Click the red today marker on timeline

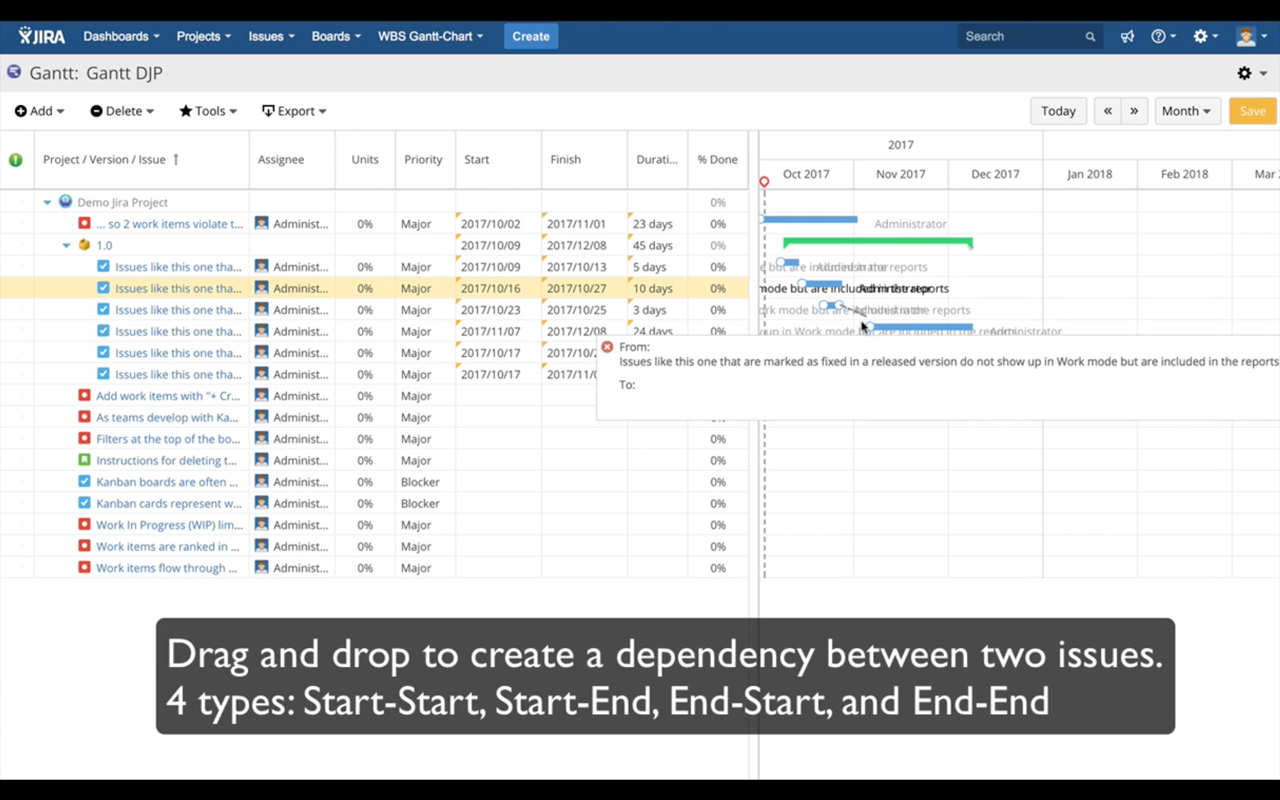click(764, 182)
